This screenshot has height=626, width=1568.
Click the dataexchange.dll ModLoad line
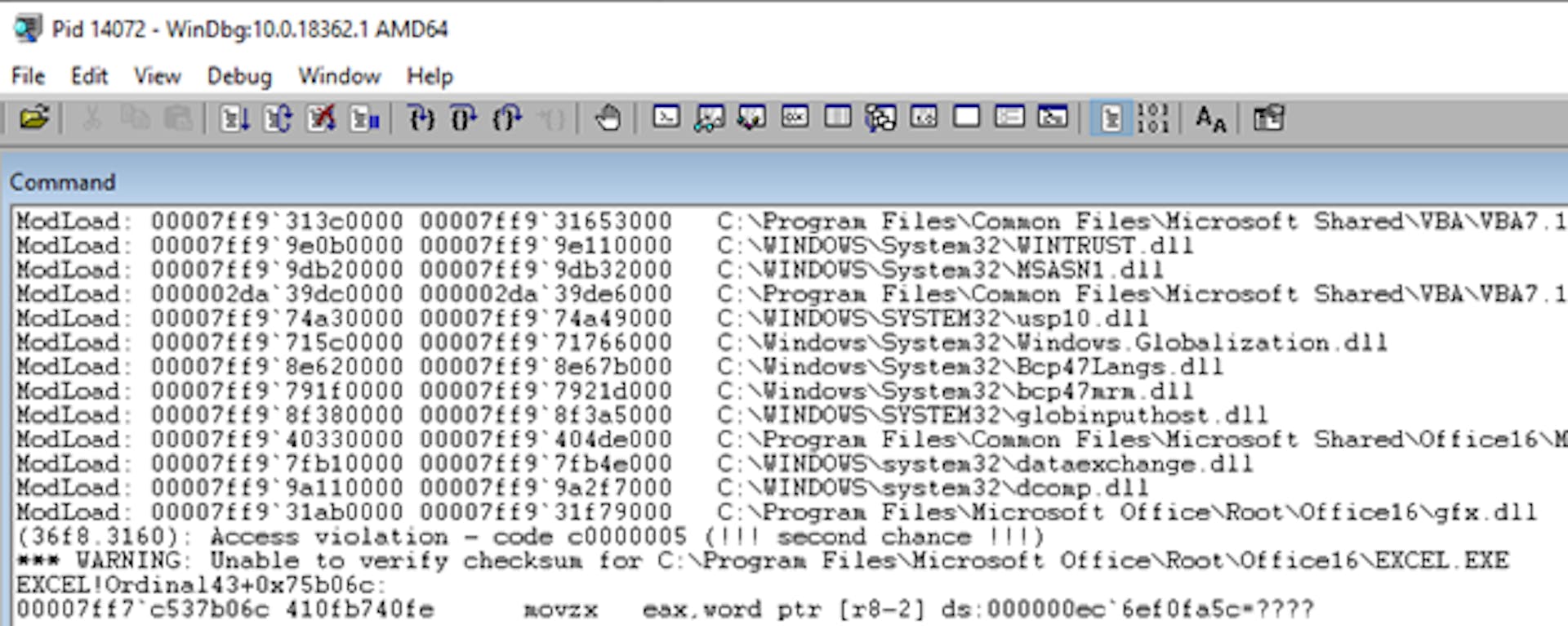[x=635, y=463]
